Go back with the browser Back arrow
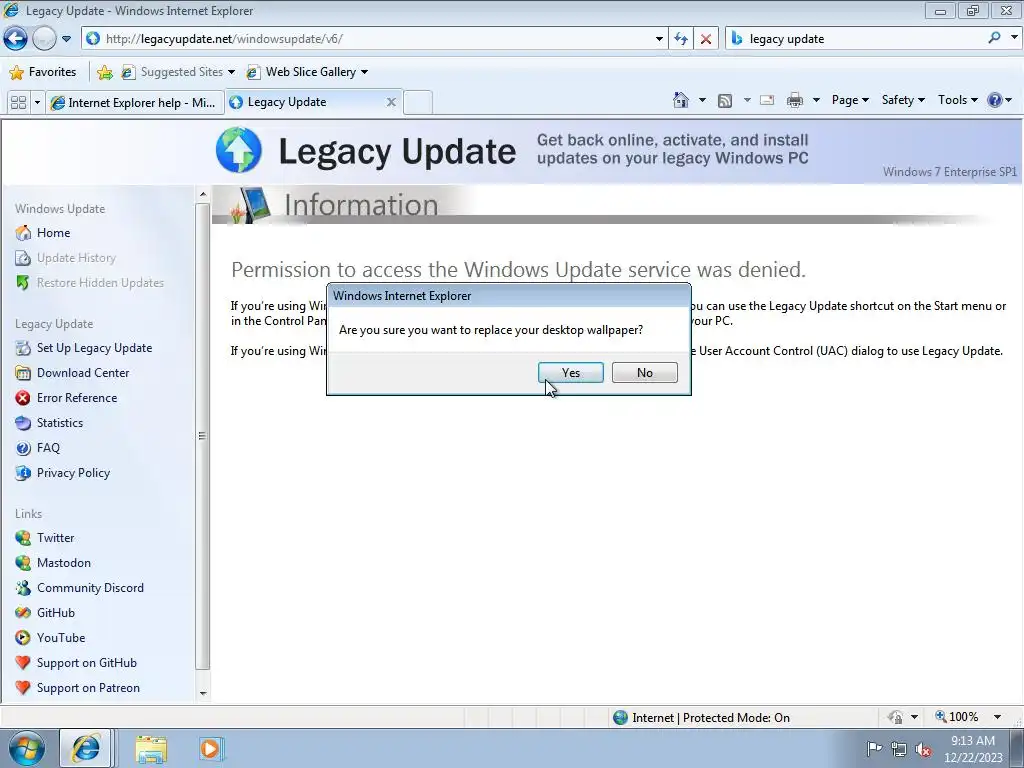1024x768 pixels. (16, 39)
